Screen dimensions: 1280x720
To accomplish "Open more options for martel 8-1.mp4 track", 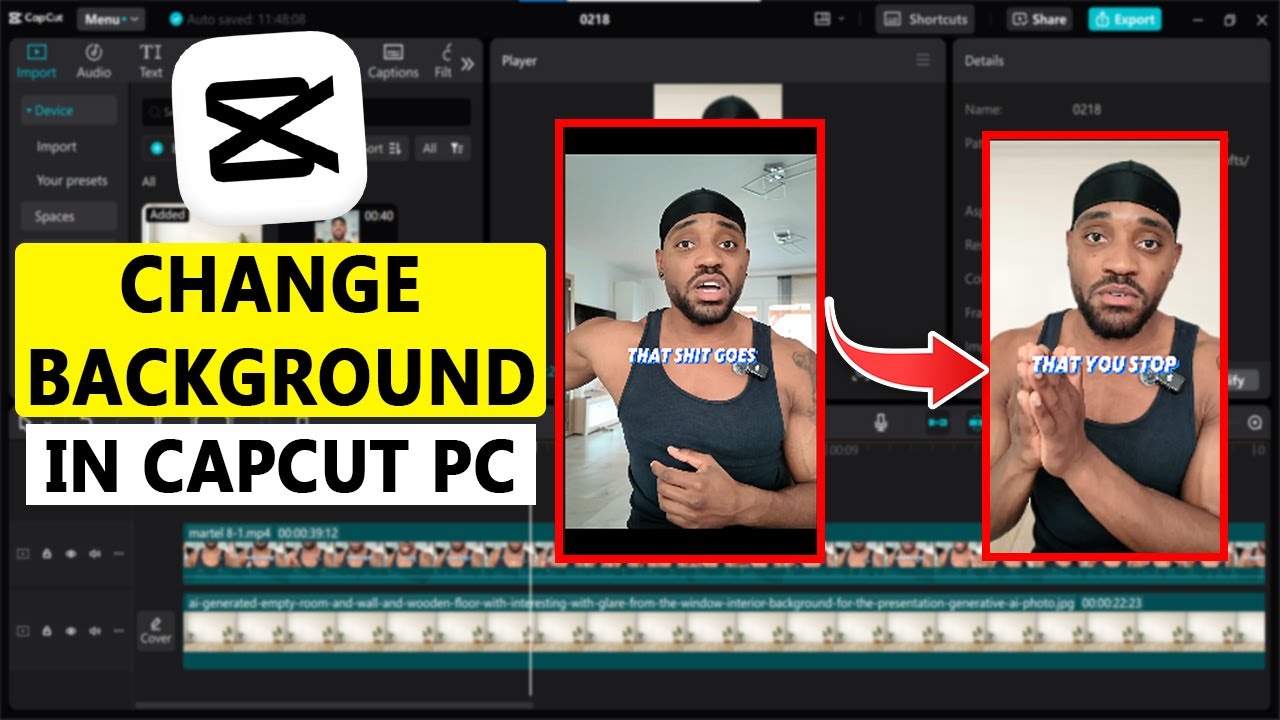I will [x=119, y=552].
